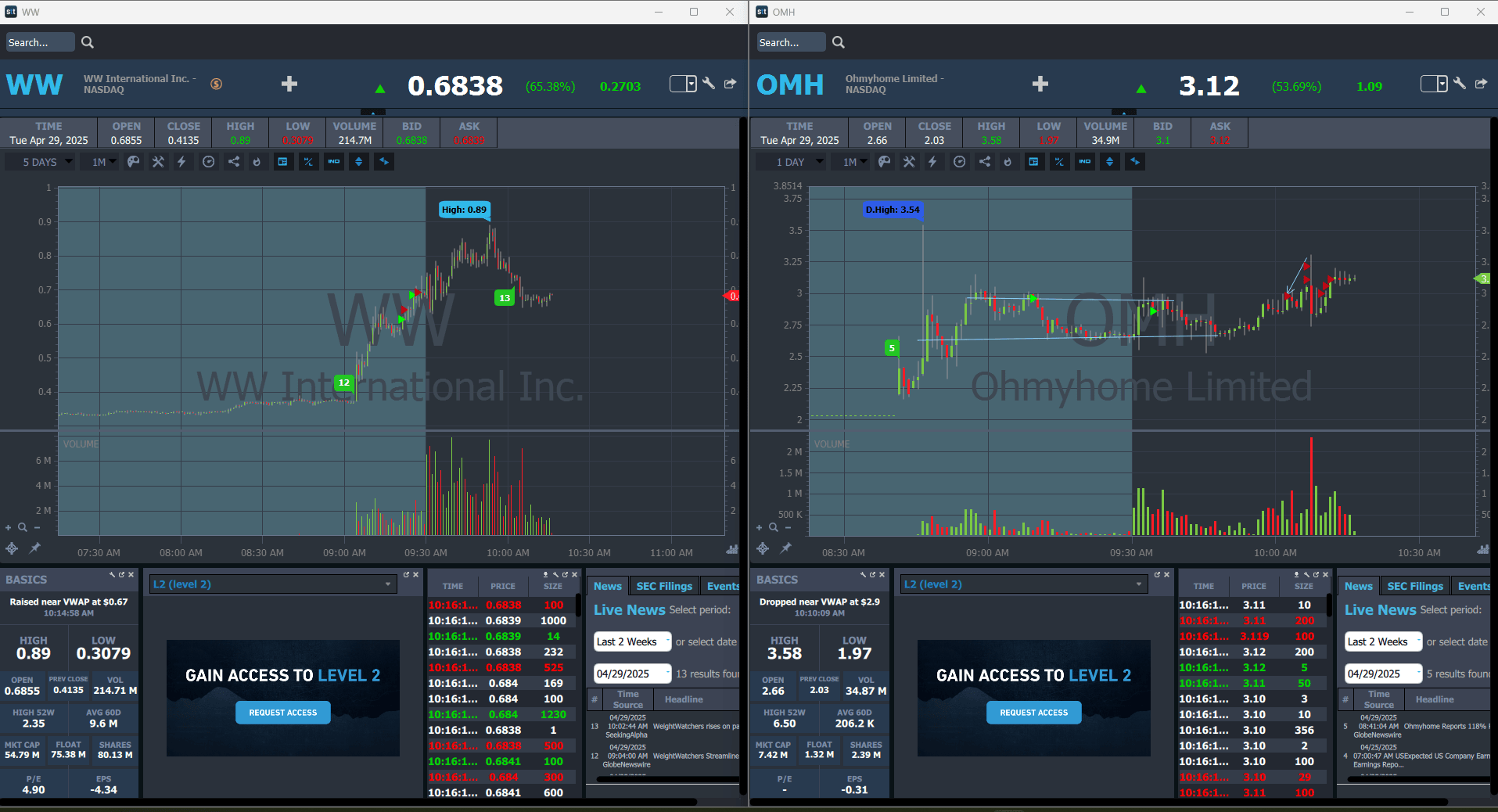The image size is (1498, 812).
Task: Click horizontal scrollbar under WW news list
Action: pos(667,778)
